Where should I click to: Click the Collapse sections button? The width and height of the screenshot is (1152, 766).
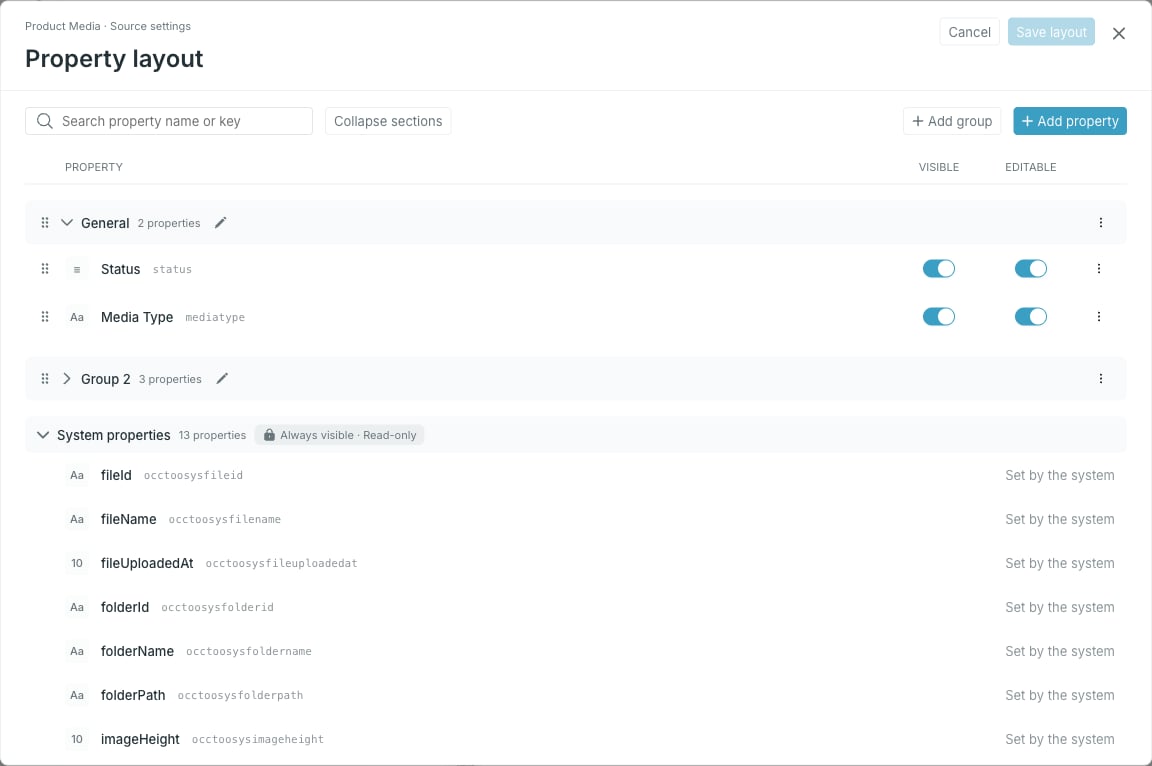[388, 121]
